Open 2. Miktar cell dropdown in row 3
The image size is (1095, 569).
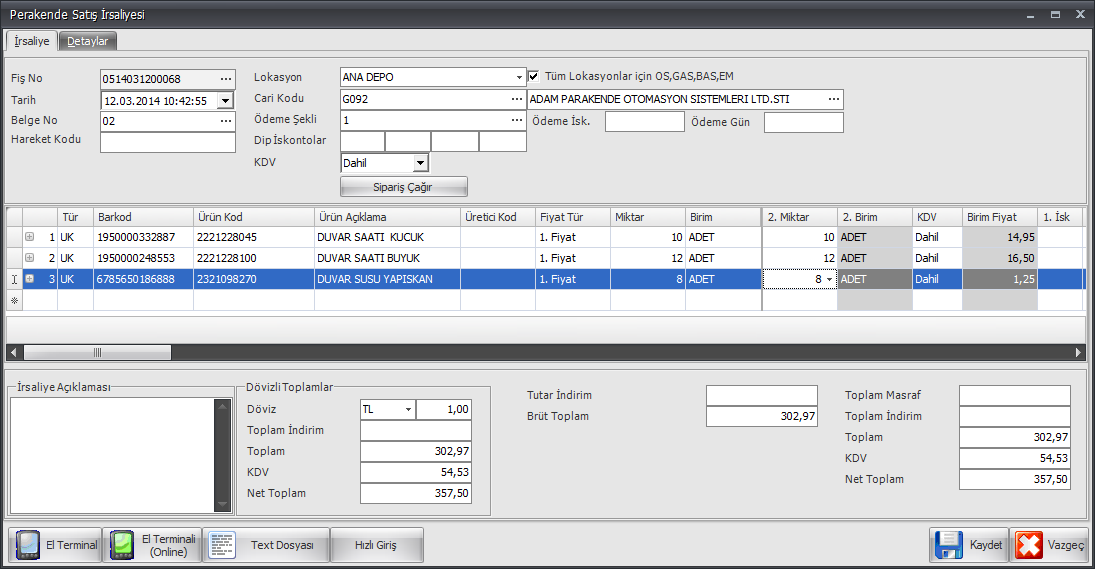click(x=829, y=279)
